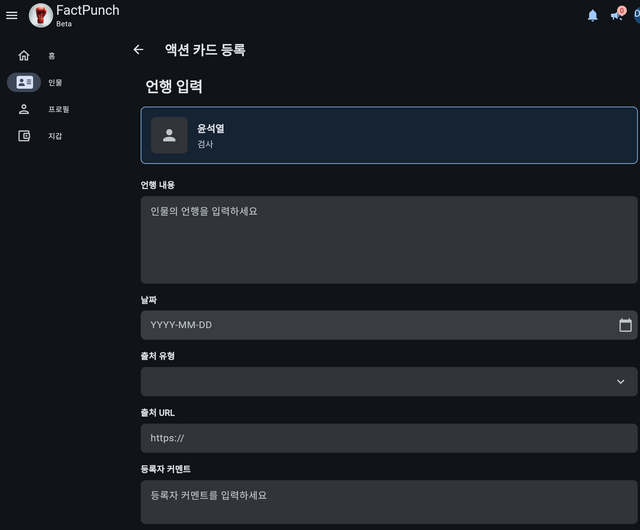Click the 홈 label in the sidebar
Screen dimensions: 640x530
52,56
